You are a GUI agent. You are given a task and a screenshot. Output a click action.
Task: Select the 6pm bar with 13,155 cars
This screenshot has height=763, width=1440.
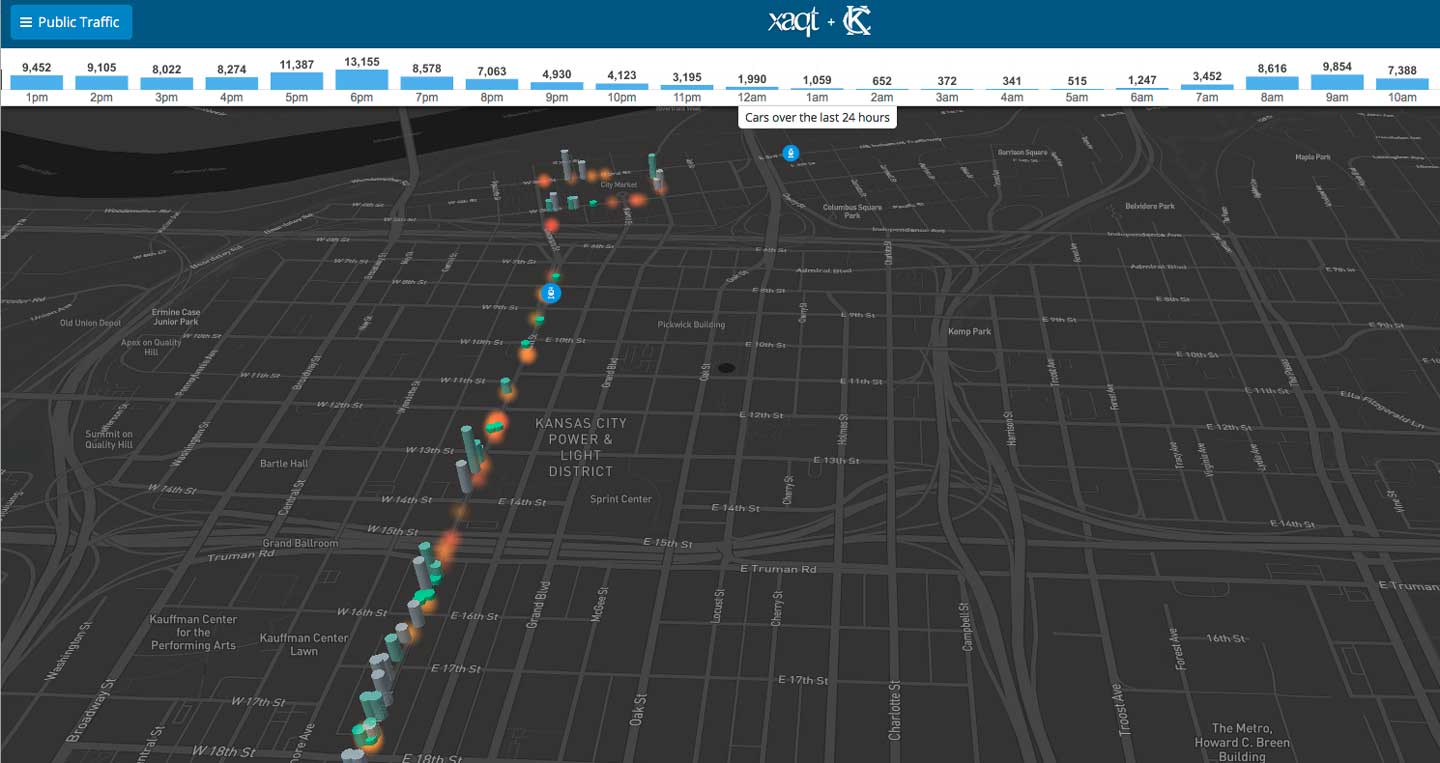coord(361,79)
